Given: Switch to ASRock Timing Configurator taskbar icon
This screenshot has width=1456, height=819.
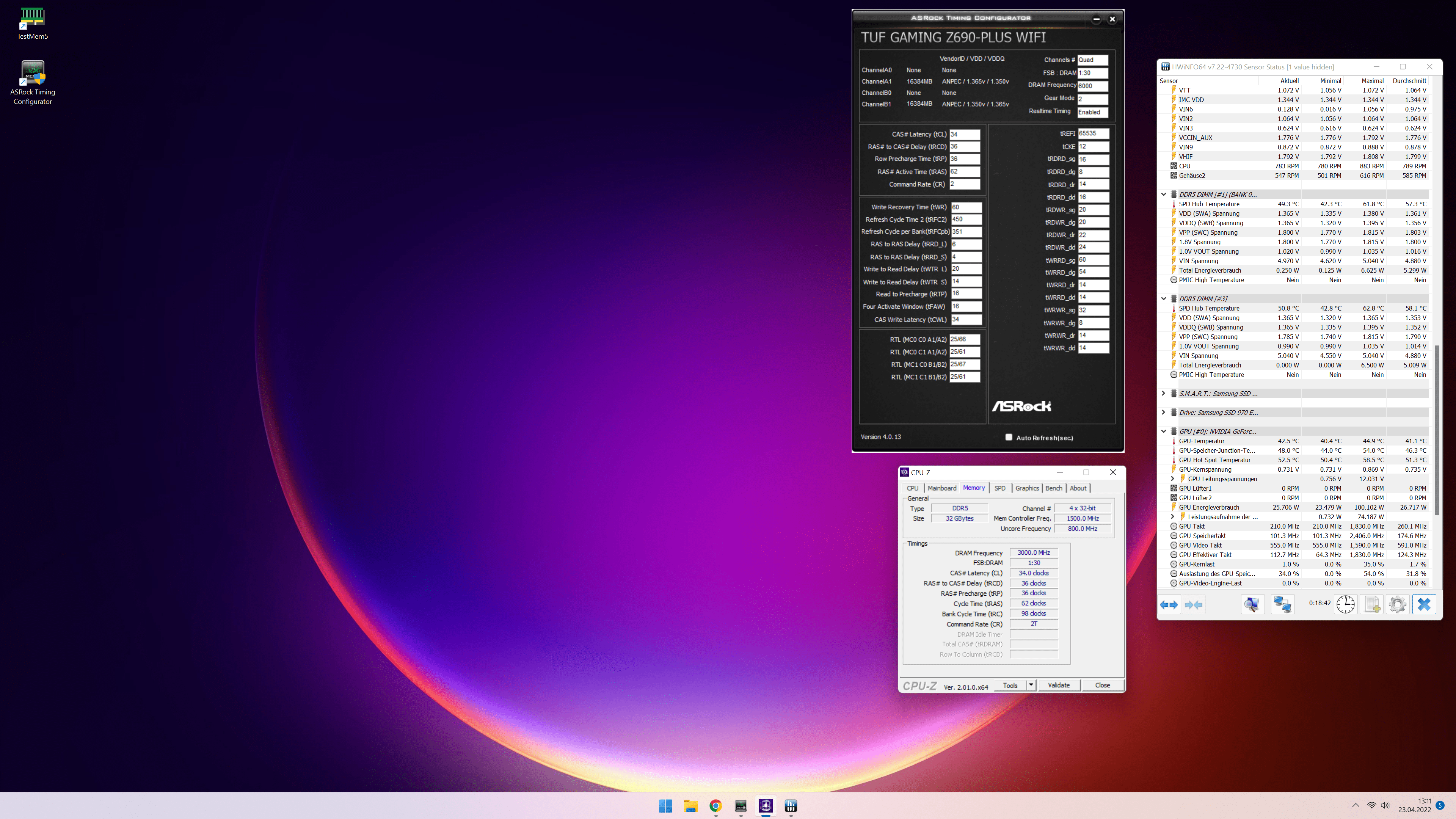Looking at the screenshot, I should tap(741, 806).
